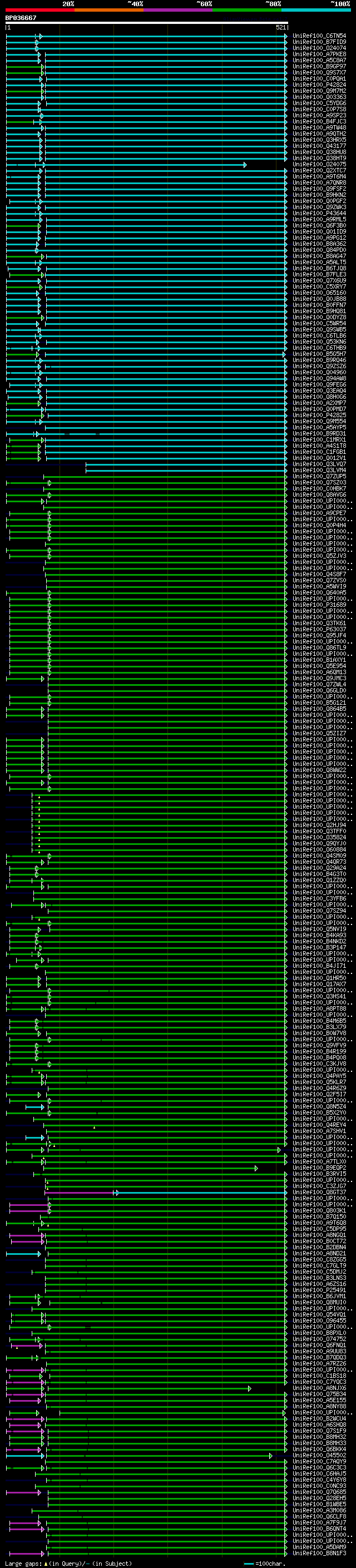This screenshot has width=356, height=1568.
Task: Select the UniRef100_C0PQA1 label
Action: 319,79
